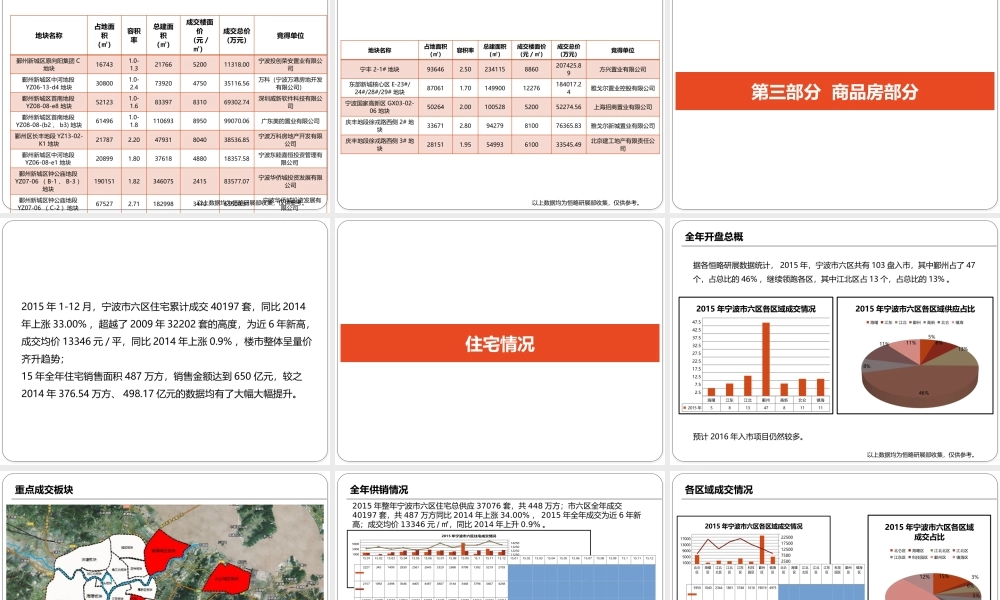1000x600 pixels.
Task: Click cell 83577.07 in the land table
Action: [237, 181]
